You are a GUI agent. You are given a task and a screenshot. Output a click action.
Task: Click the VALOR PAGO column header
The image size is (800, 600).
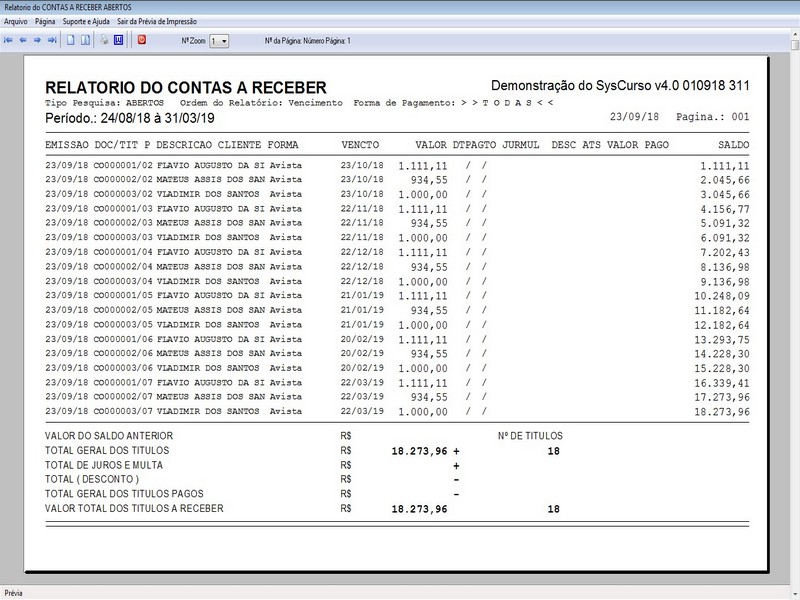pos(638,145)
